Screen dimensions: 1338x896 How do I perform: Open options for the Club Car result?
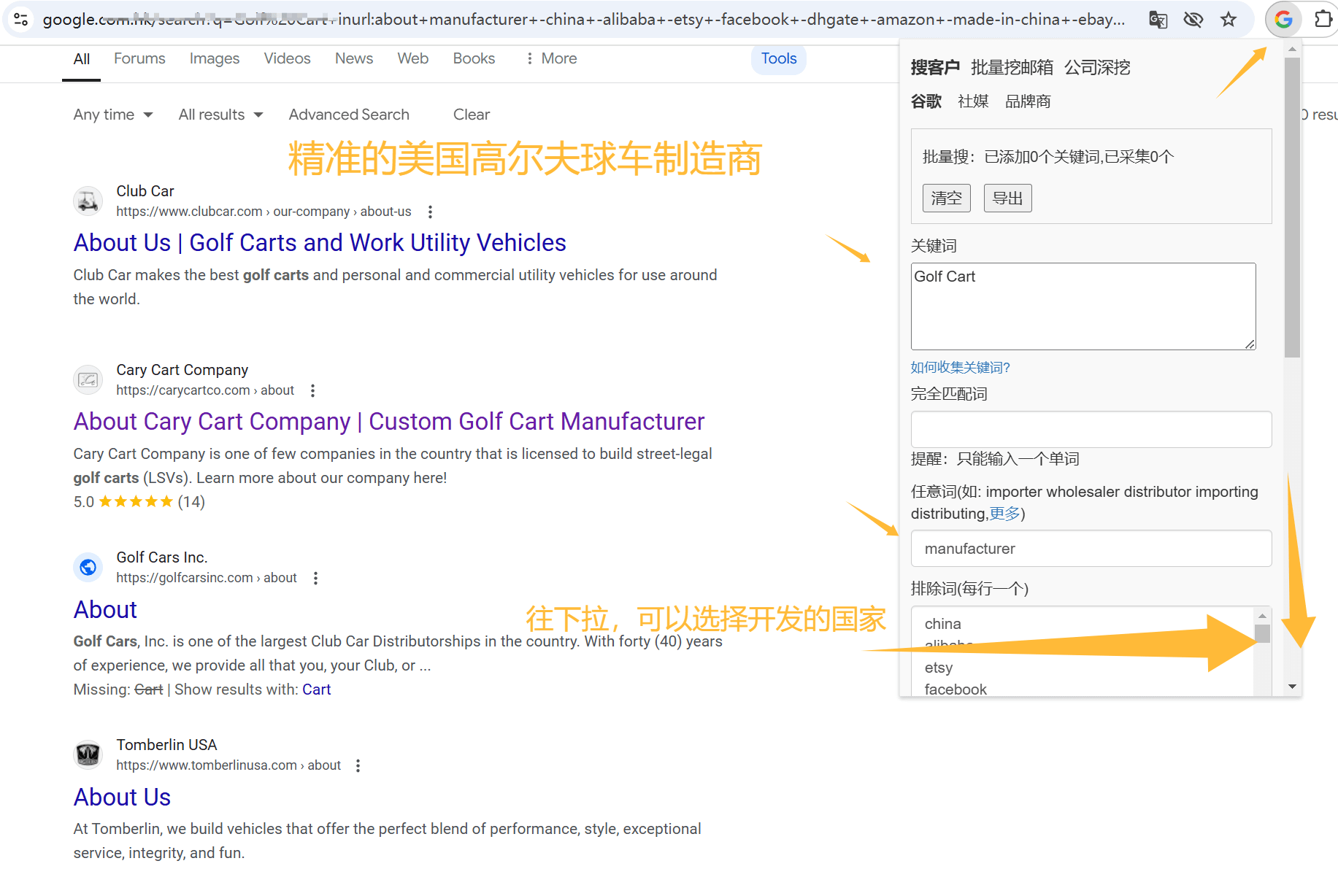coord(430,212)
